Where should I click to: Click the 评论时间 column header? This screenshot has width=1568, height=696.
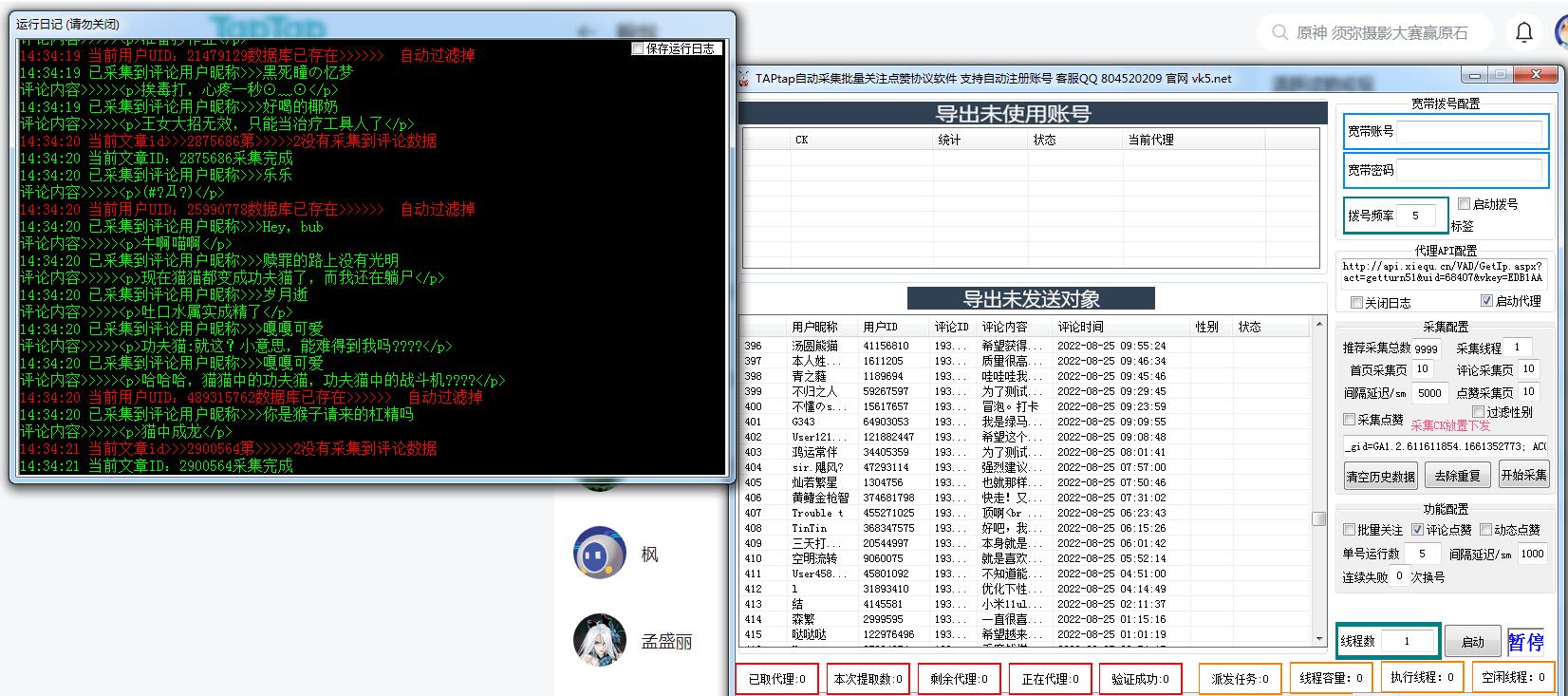pos(1080,327)
